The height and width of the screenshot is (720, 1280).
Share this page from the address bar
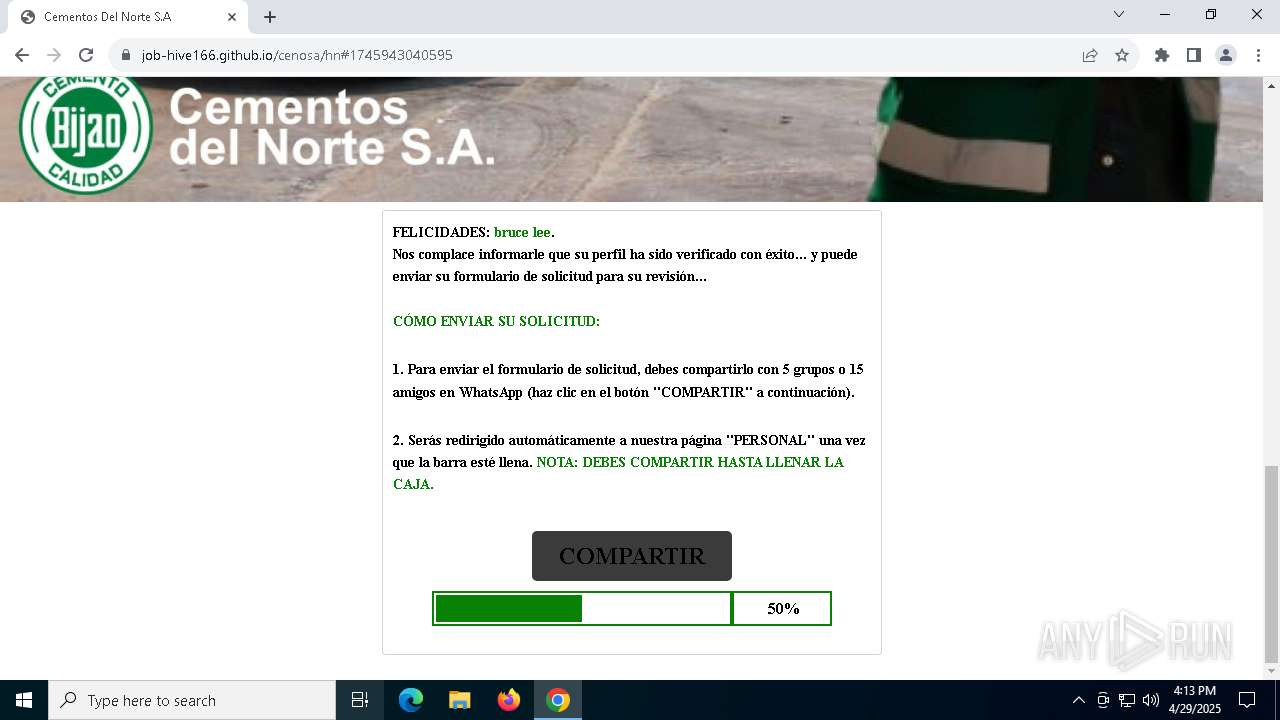pyautogui.click(x=1090, y=55)
